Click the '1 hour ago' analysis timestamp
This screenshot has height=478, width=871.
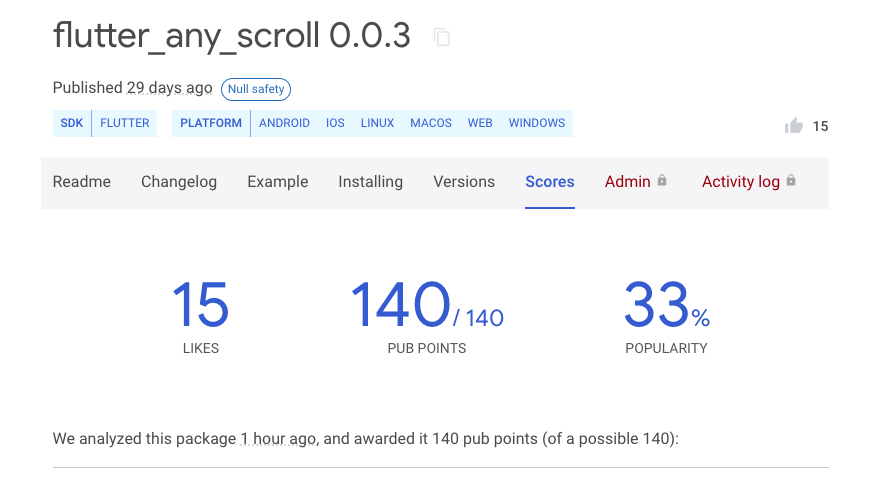coord(278,439)
